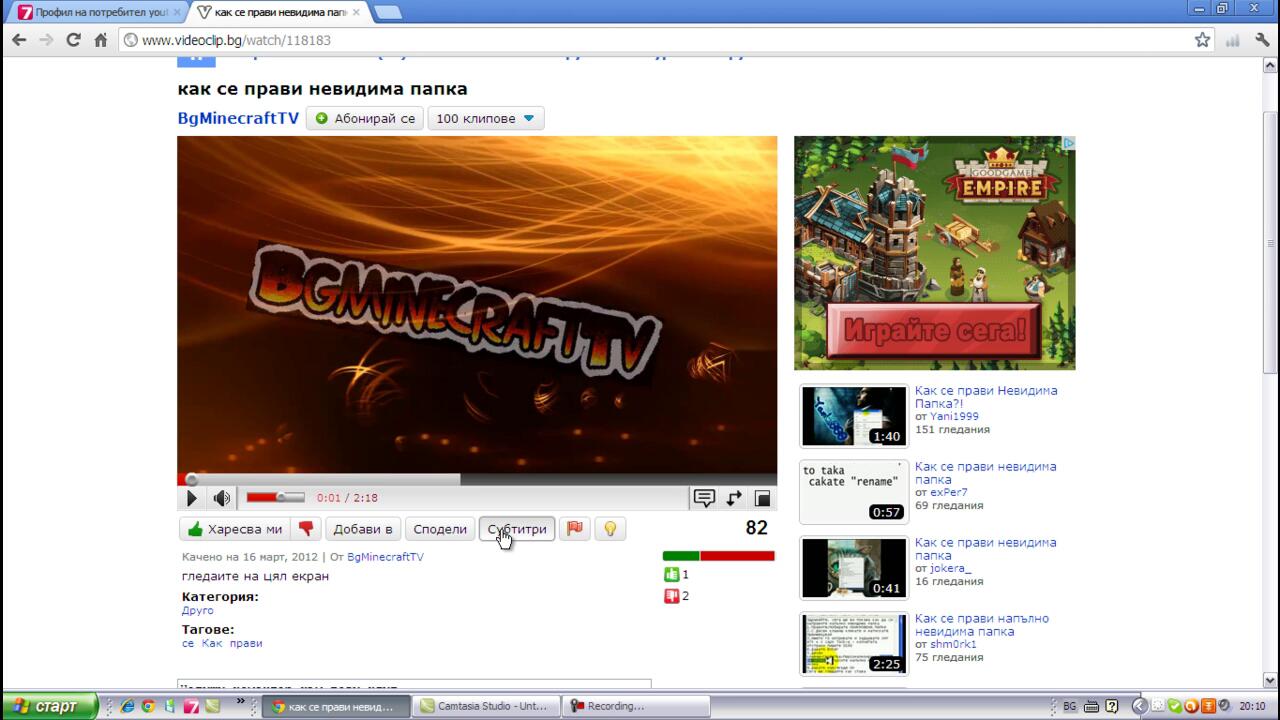Click the red thumbs-down dislike icon
This screenshot has height=720, width=1280.
point(307,529)
